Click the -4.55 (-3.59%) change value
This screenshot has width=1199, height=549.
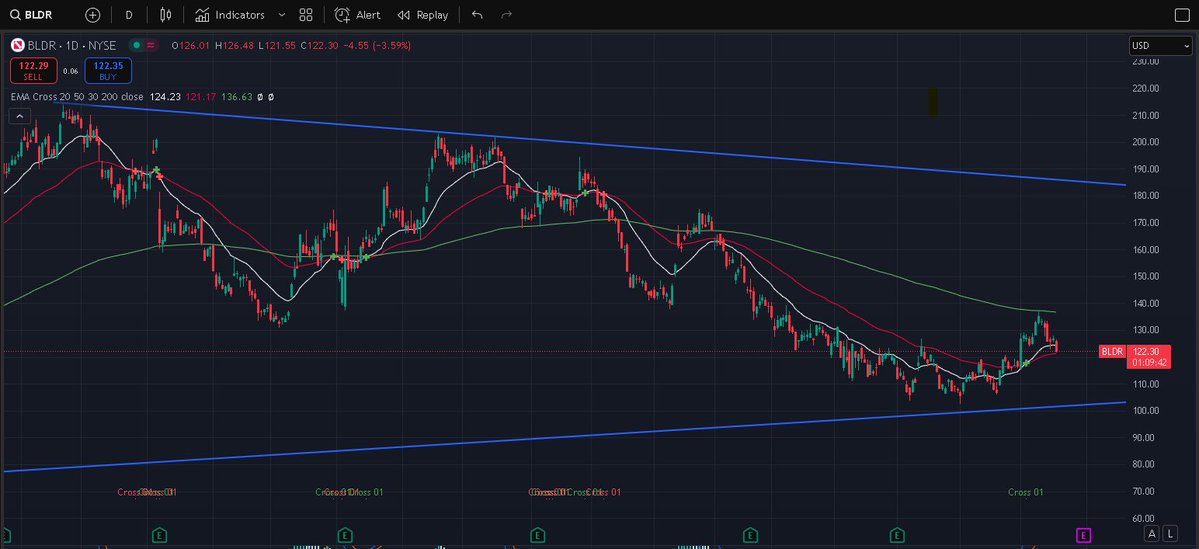coord(377,46)
